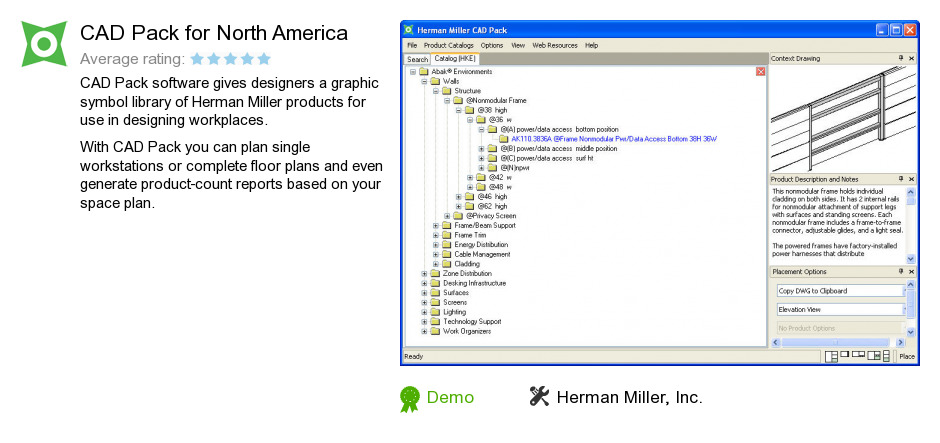This screenshot has height=443, width=940.
Task: Click the Herman Miller, Inc. developer name
Action: [x=629, y=397]
